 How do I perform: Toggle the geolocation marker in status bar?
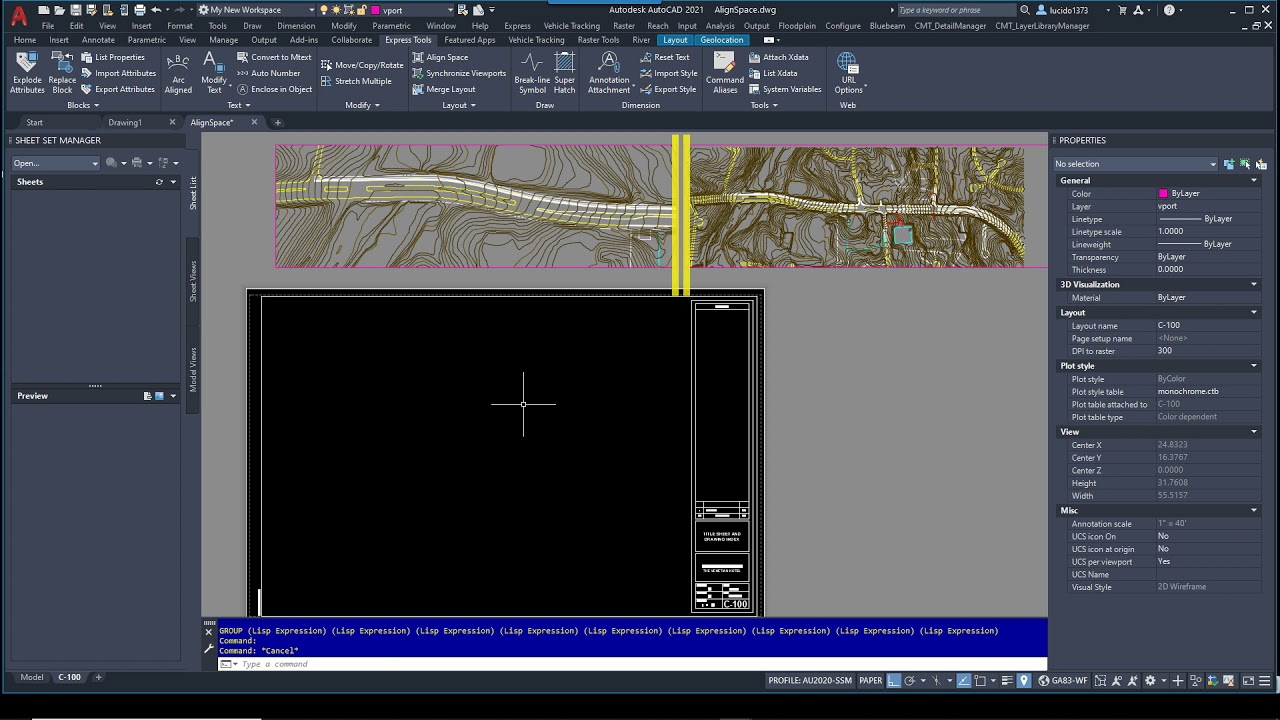point(1023,681)
